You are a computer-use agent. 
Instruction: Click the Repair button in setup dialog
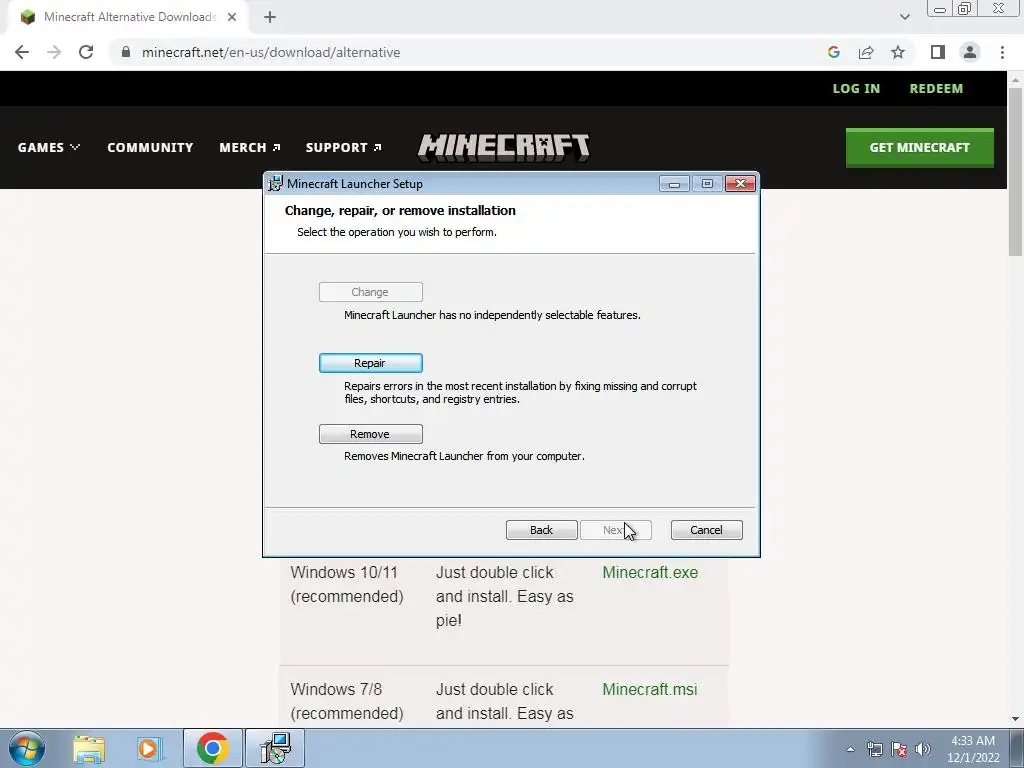[370, 363]
